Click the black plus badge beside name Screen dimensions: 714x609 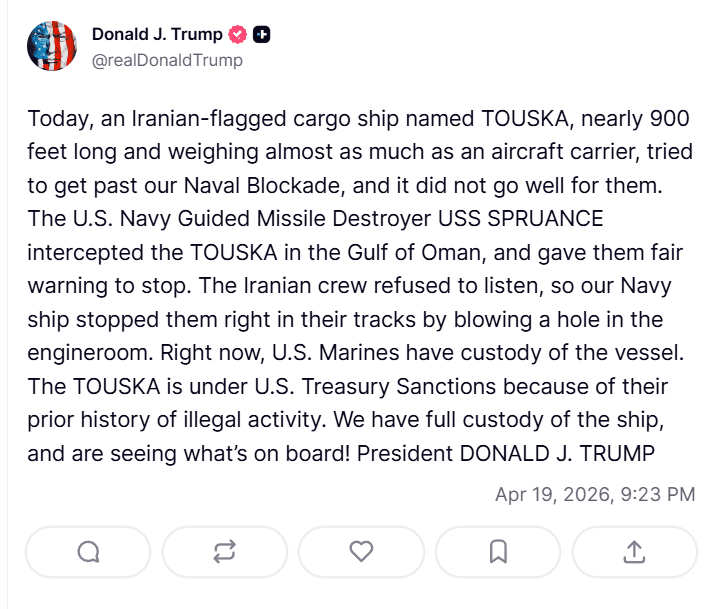pyautogui.click(x=262, y=35)
